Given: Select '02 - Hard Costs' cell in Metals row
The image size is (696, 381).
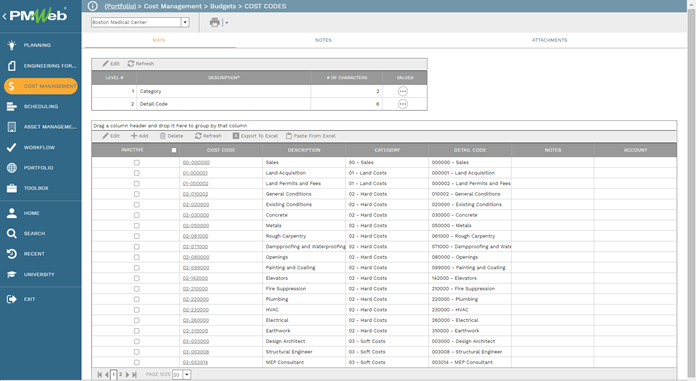Looking at the screenshot, I should (x=387, y=226).
